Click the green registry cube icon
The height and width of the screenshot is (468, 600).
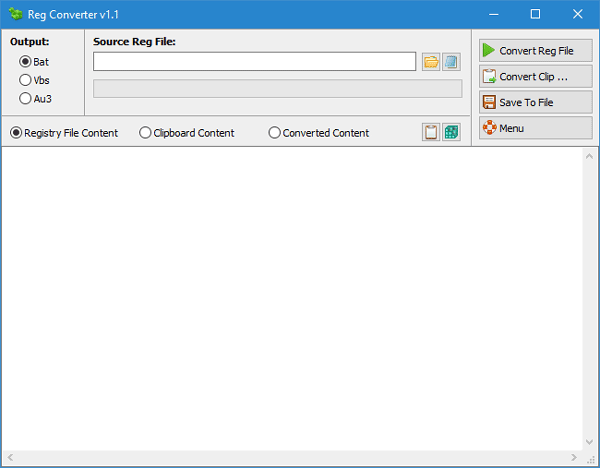pos(451,132)
